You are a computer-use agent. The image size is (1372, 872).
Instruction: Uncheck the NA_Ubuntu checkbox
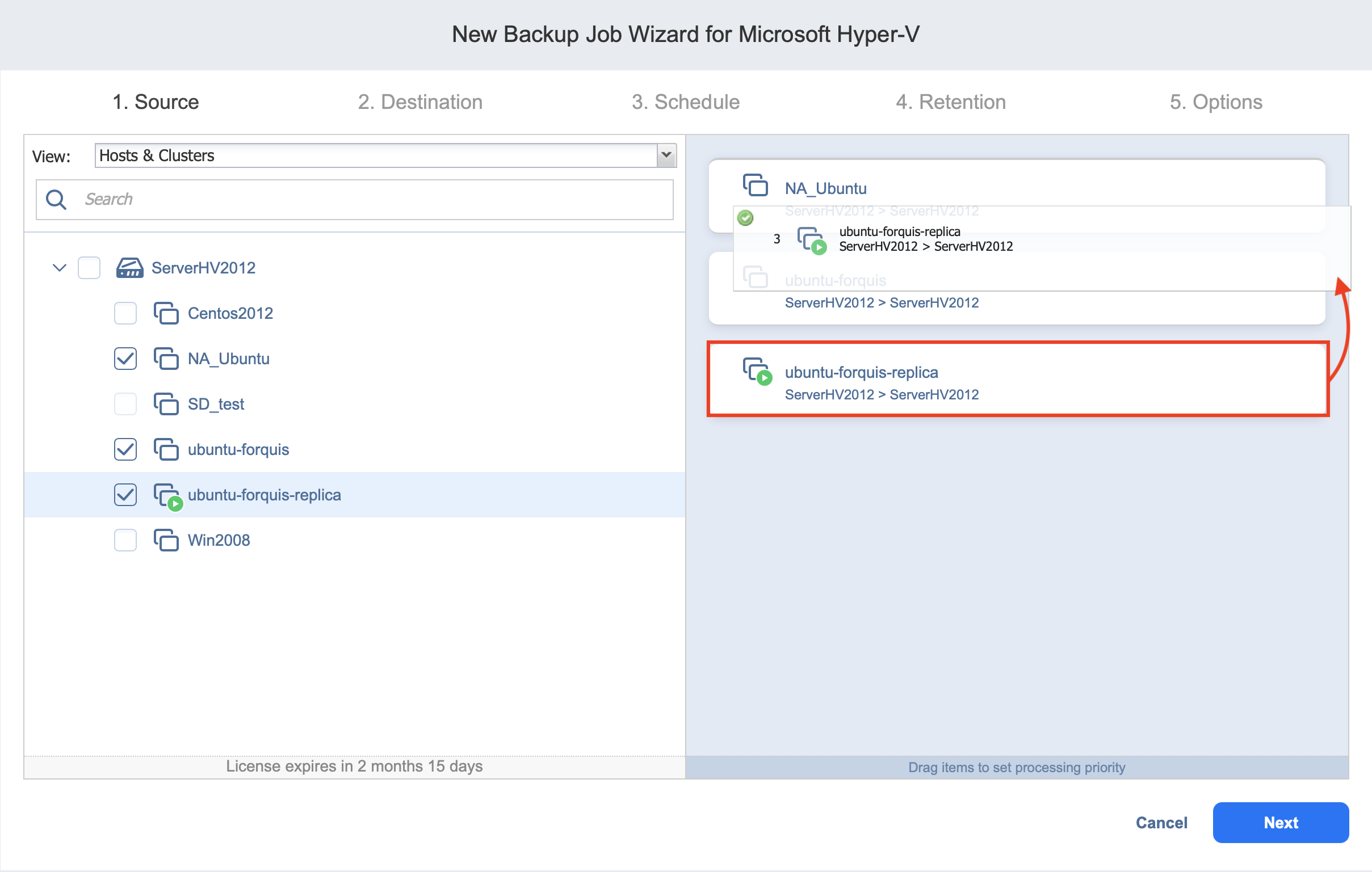125,359
